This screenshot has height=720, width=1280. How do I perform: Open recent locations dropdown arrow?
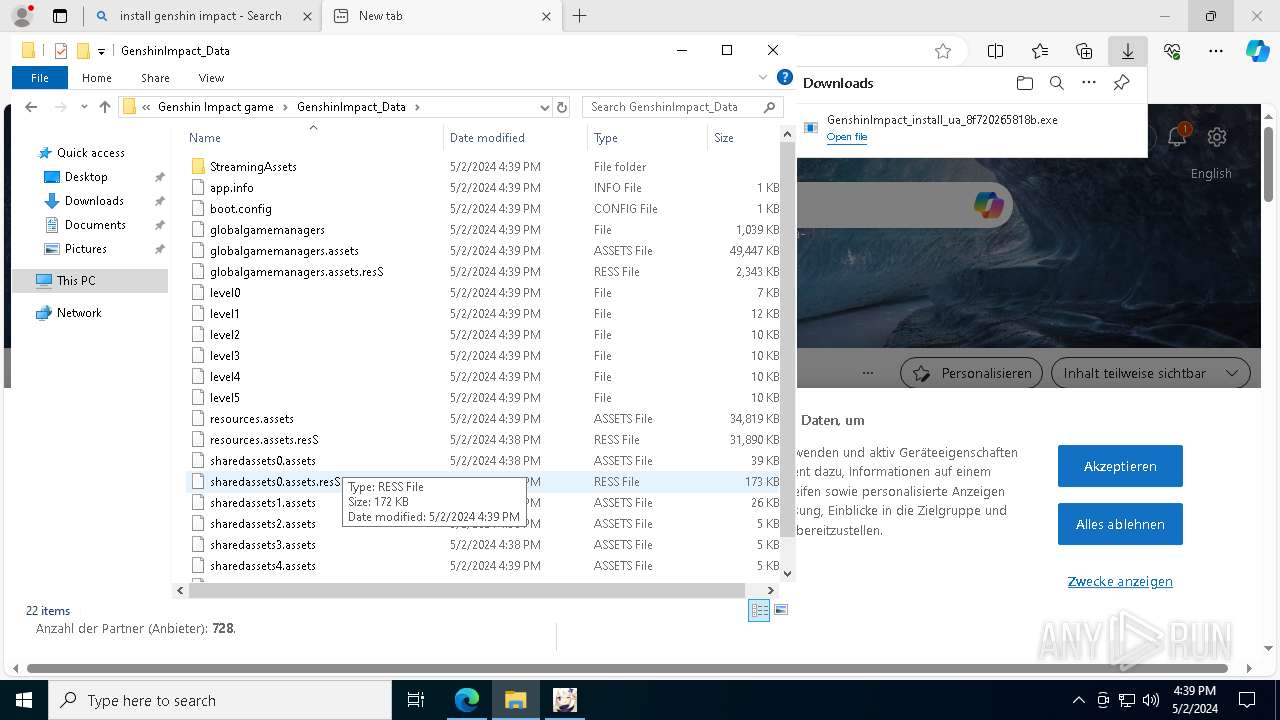click(x=84, y=107)
